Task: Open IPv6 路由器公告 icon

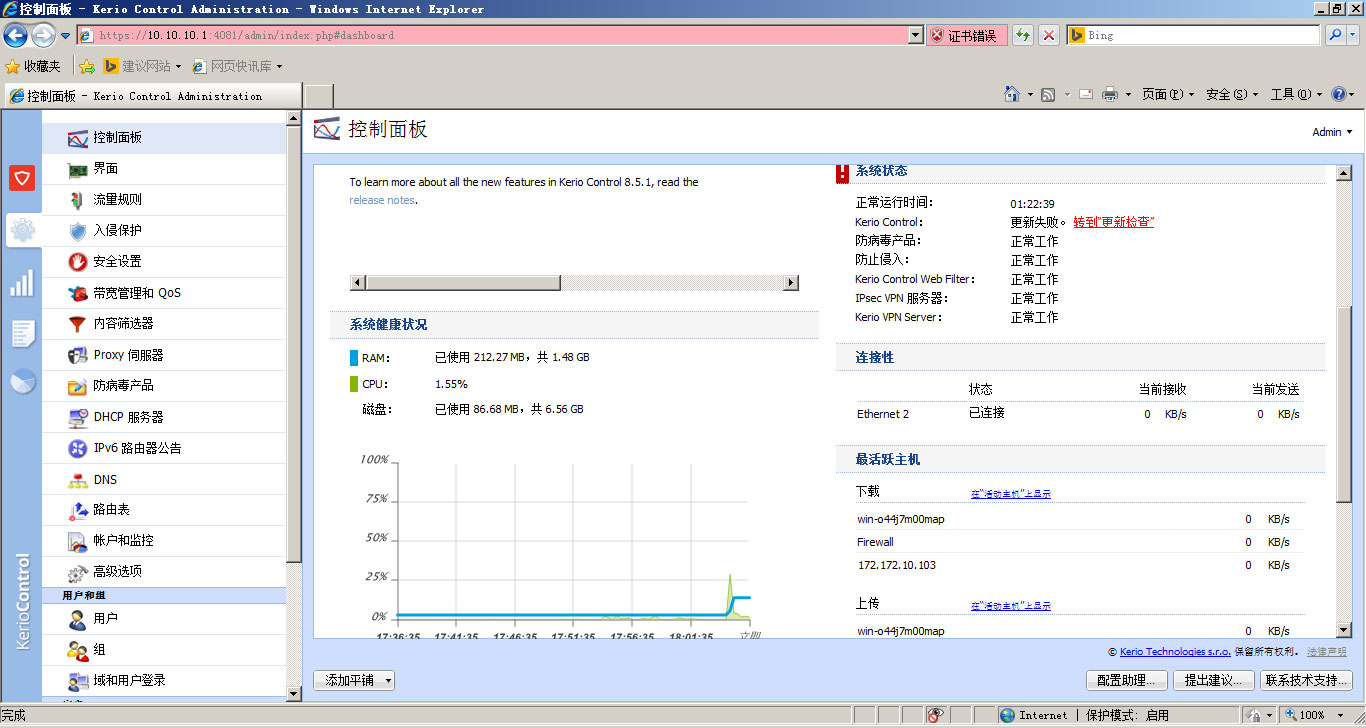Action: 78,448
